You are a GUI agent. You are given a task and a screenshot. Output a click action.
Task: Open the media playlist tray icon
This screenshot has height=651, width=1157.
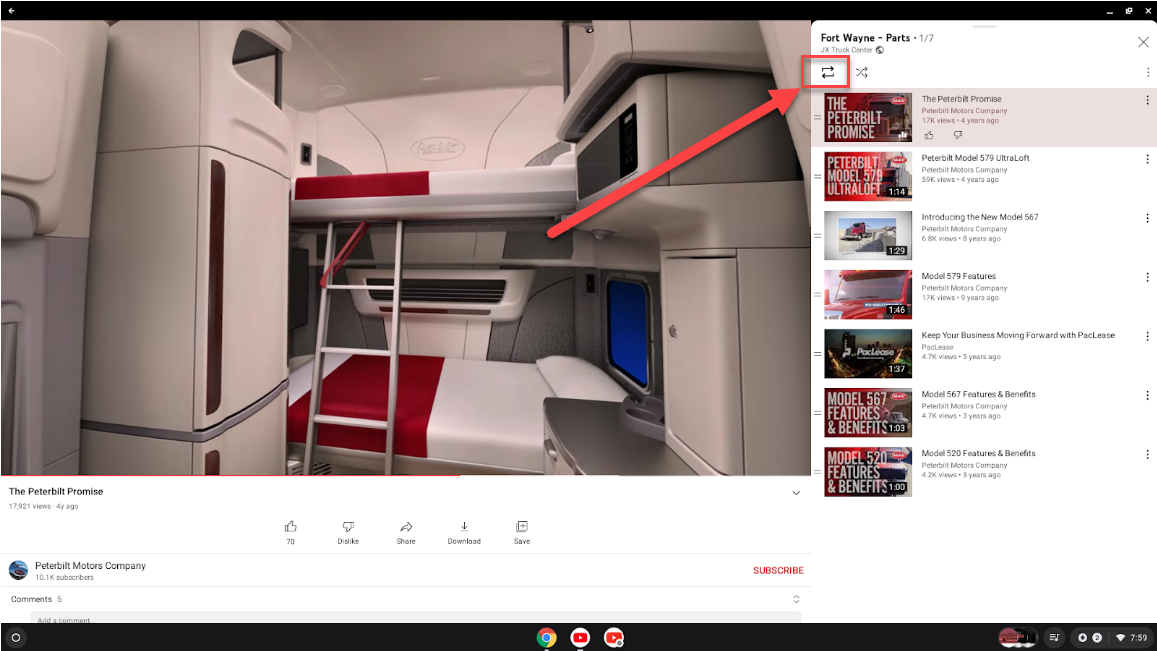[1054, 638]
